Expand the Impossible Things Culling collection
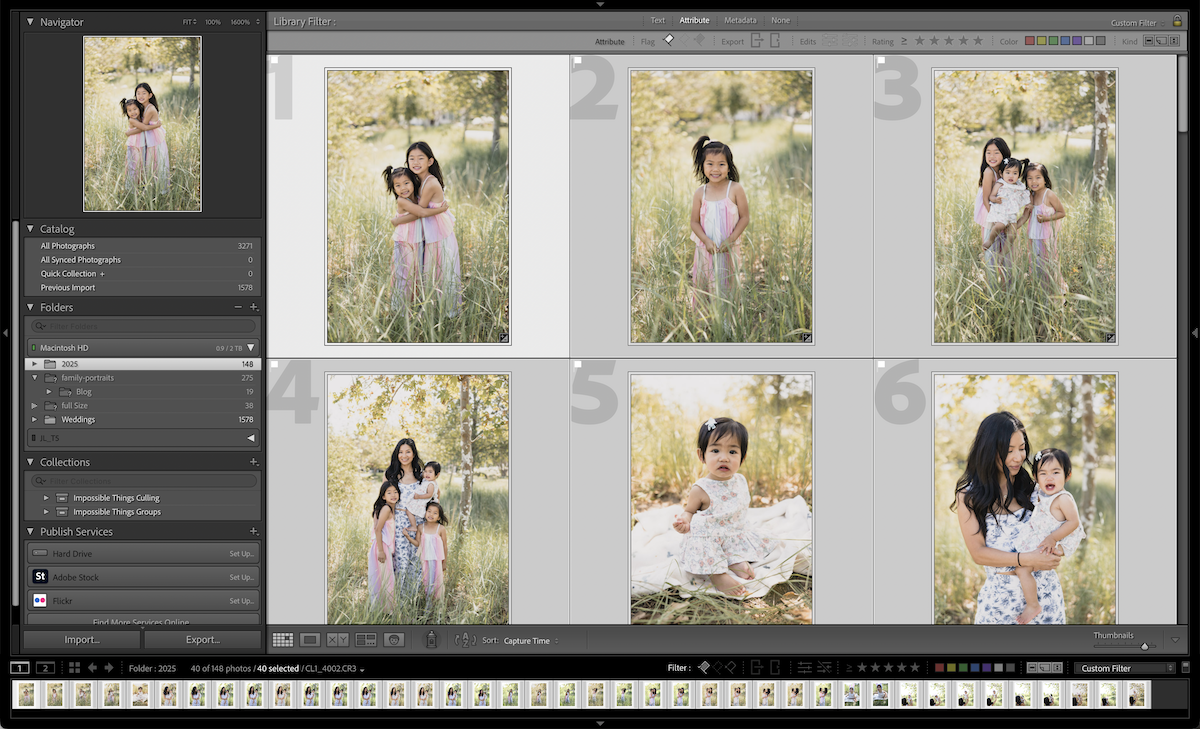Viewport: 1200px width, 729px height. 45,497
